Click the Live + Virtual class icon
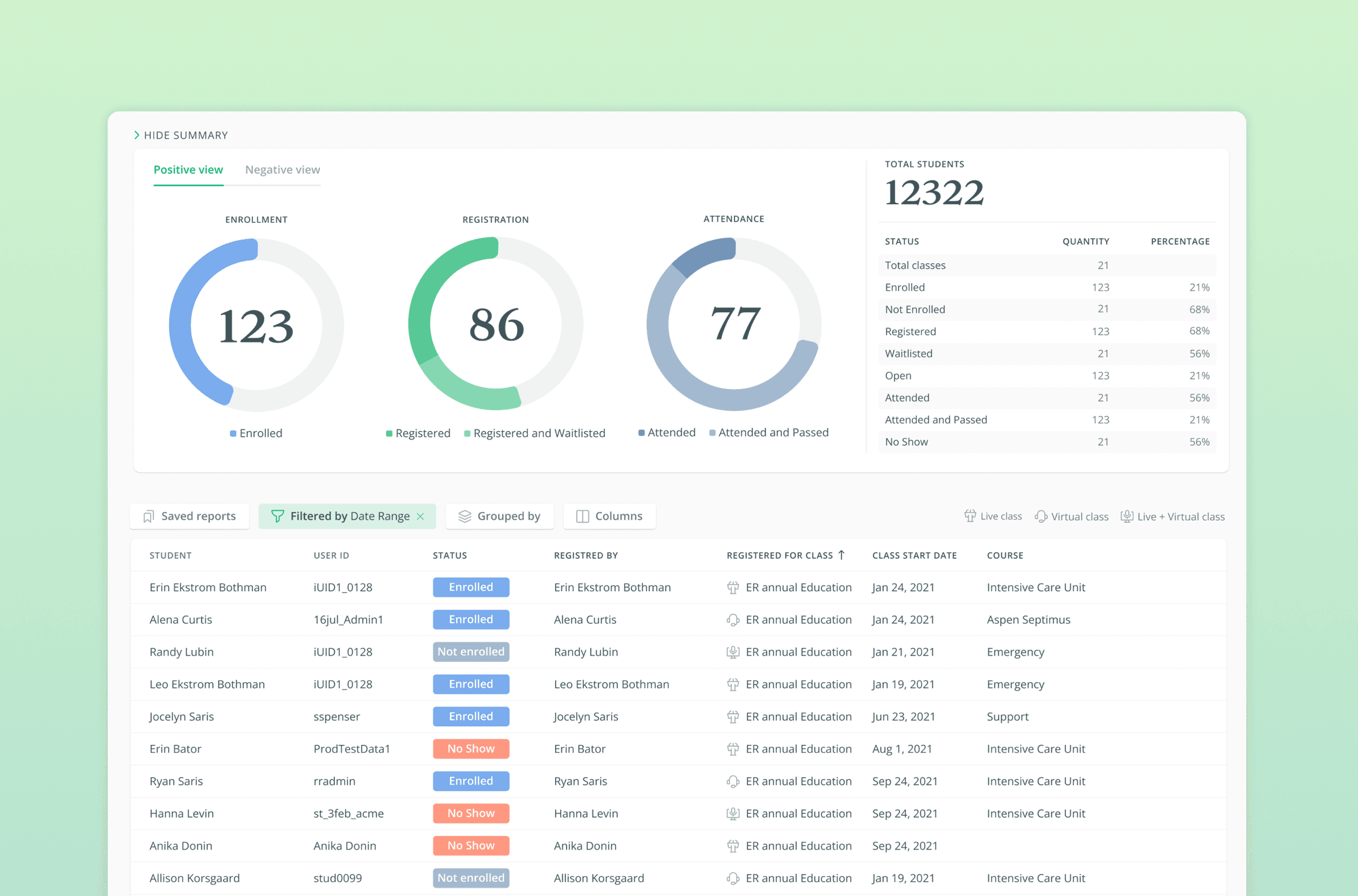 pos(1127,516)
